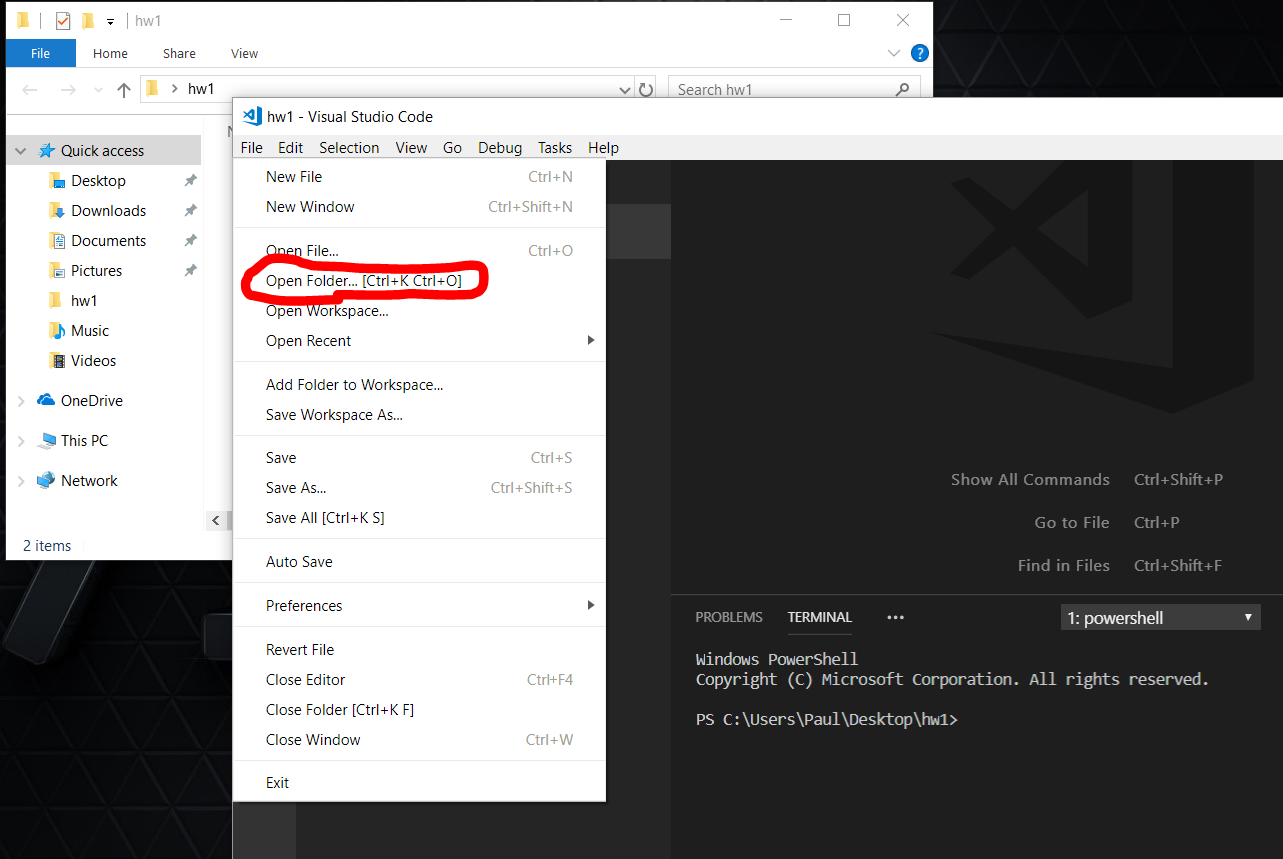Click Close Editor menu entry
This screenshot has height=859, width=1283.
[419, 680]
